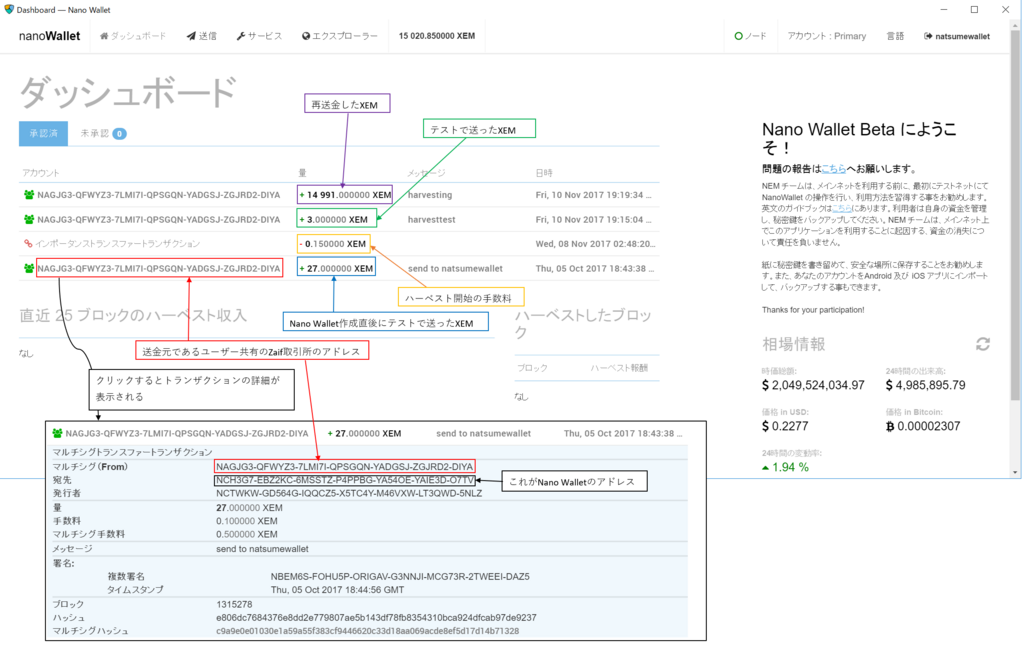
Task: Click the 15 020.850000 XEM balance
Action: pyautogui.click(x=437, y=36)
